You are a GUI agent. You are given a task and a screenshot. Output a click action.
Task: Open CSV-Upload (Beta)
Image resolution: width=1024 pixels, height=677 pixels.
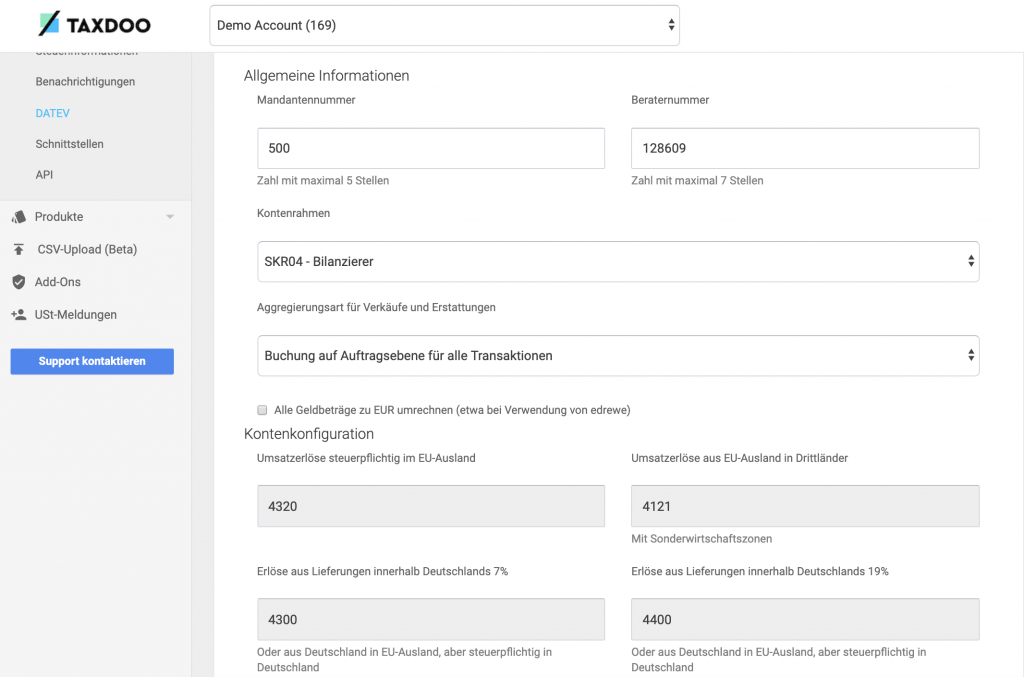[x=87, y=249]
